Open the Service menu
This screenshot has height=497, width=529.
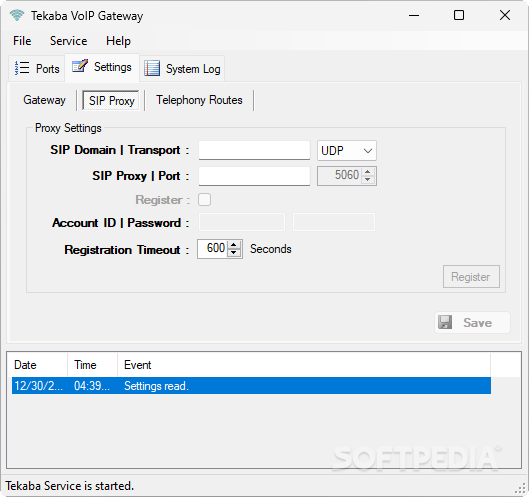[68, 41]
